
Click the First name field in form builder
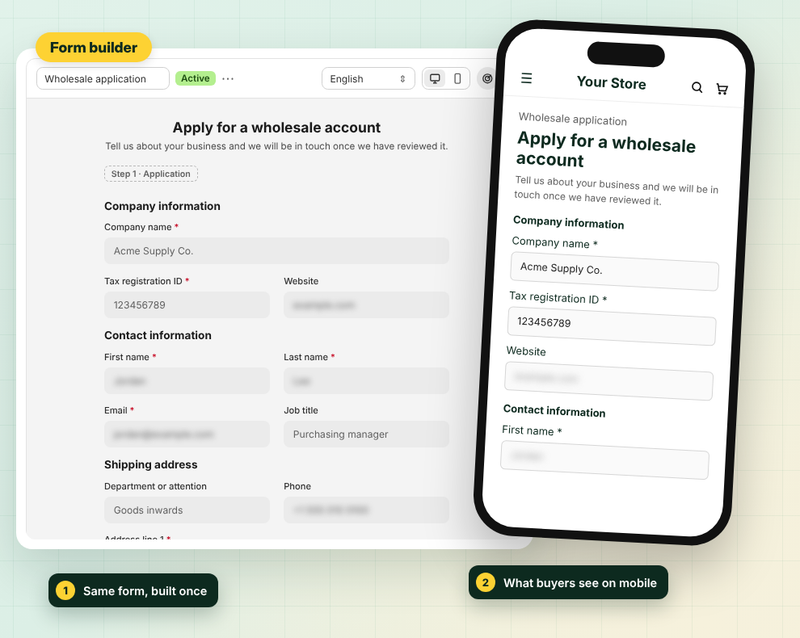[x=187, y=381]
